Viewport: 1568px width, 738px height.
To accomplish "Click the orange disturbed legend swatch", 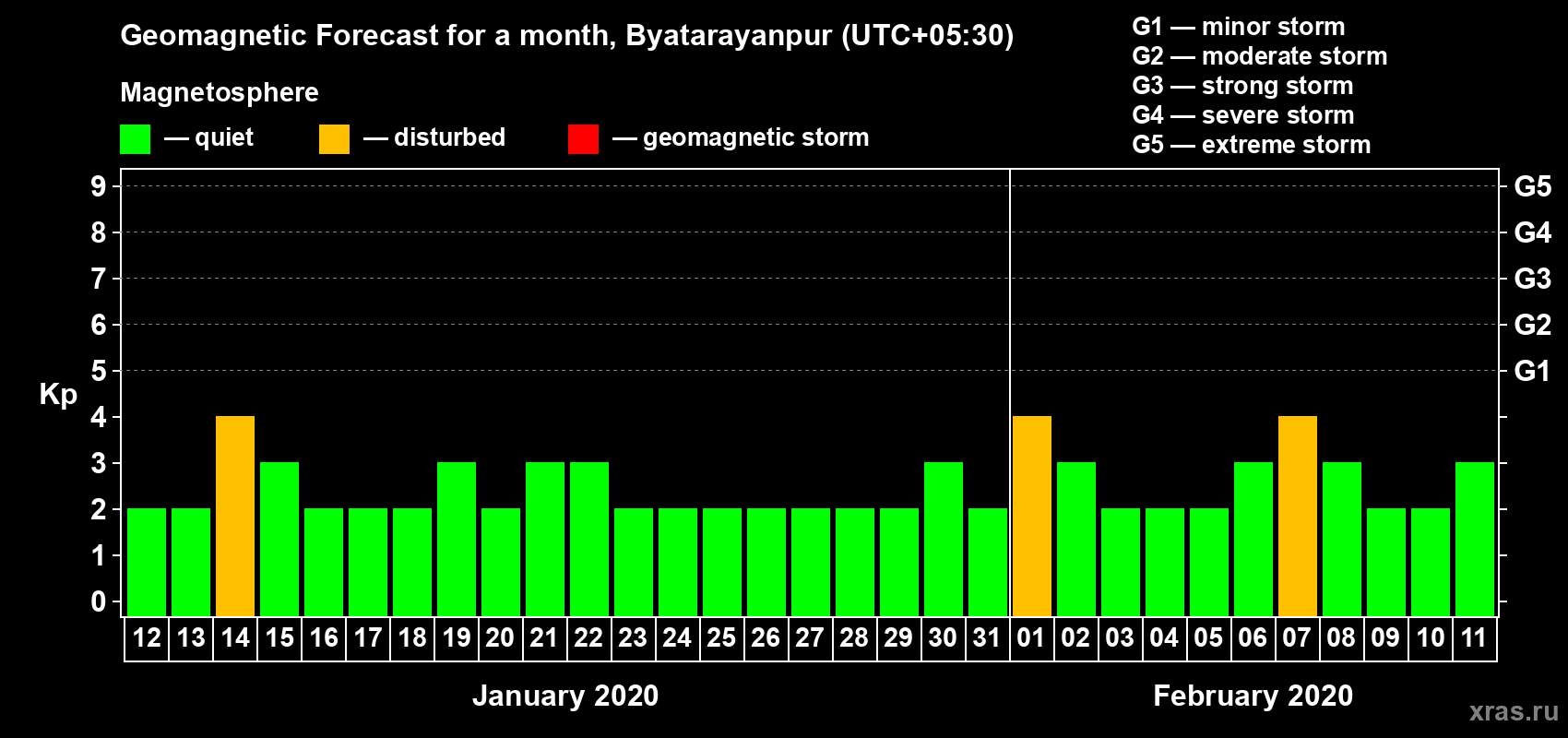I will [334, 139].
